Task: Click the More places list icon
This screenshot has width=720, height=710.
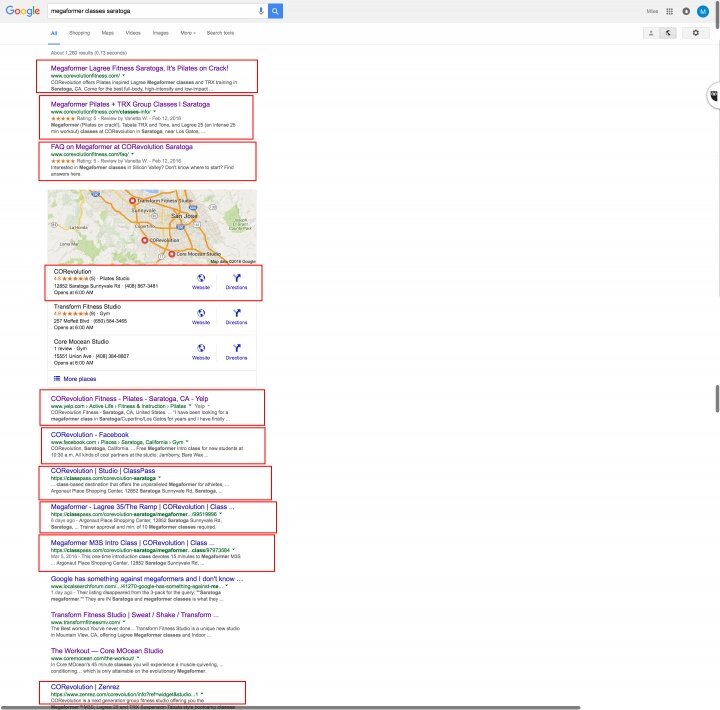Action: tap(57, 379)
